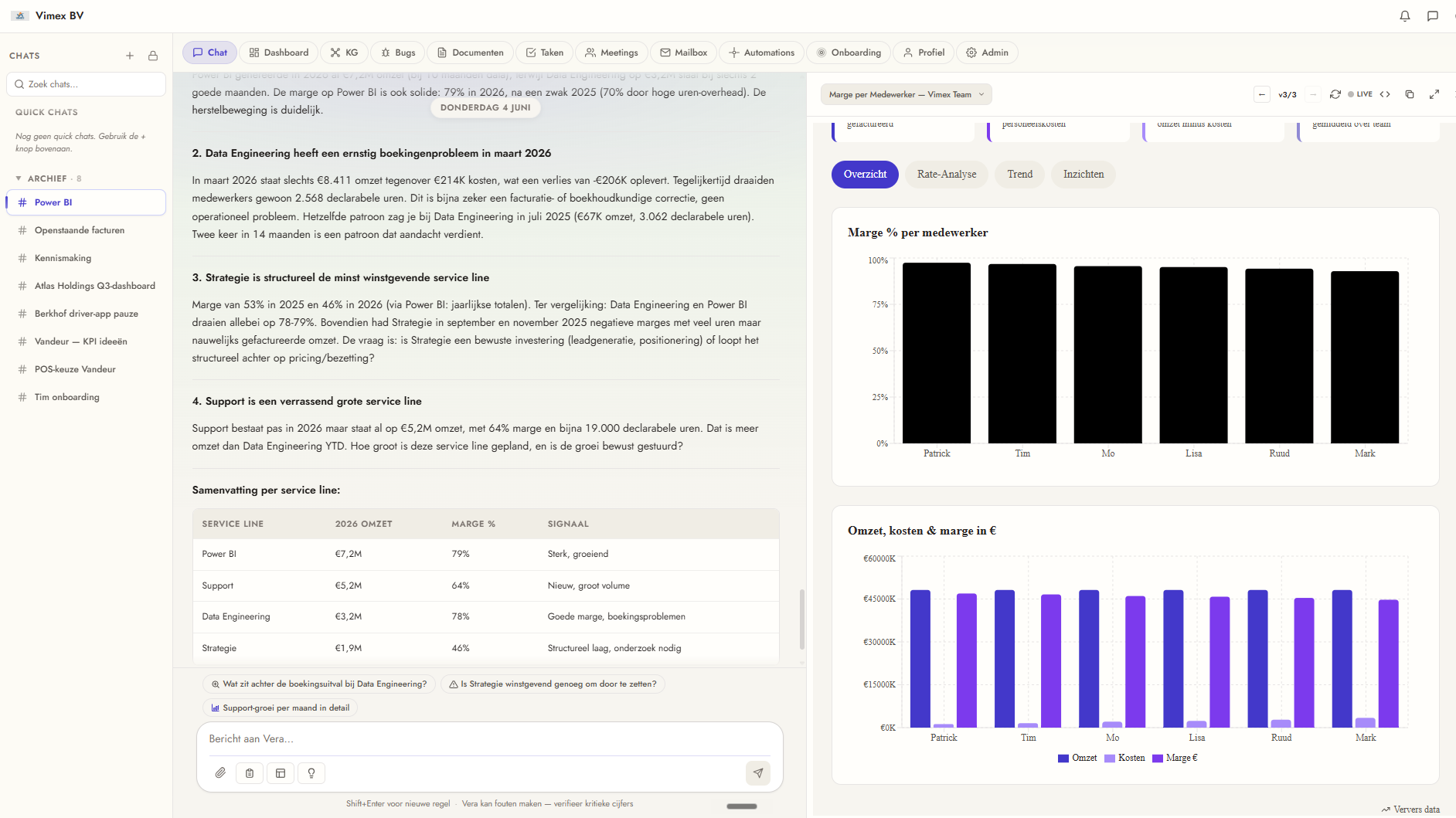This screenshot has height=818, width=1456.
Task: Open the Automations tab
Action: pos(762,53)
